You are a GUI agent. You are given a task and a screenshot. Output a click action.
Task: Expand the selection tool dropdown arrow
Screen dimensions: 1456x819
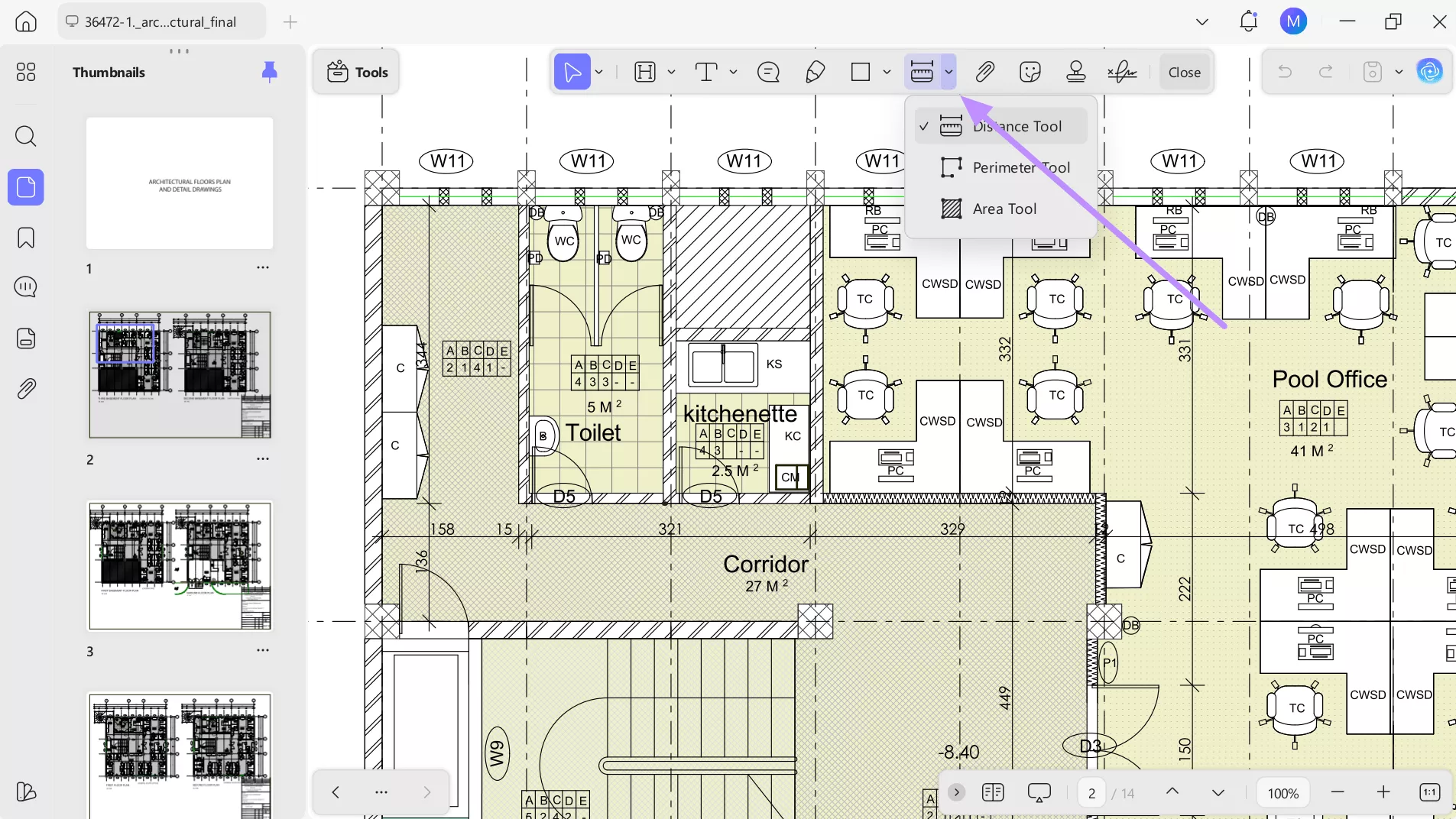(599, 73)
